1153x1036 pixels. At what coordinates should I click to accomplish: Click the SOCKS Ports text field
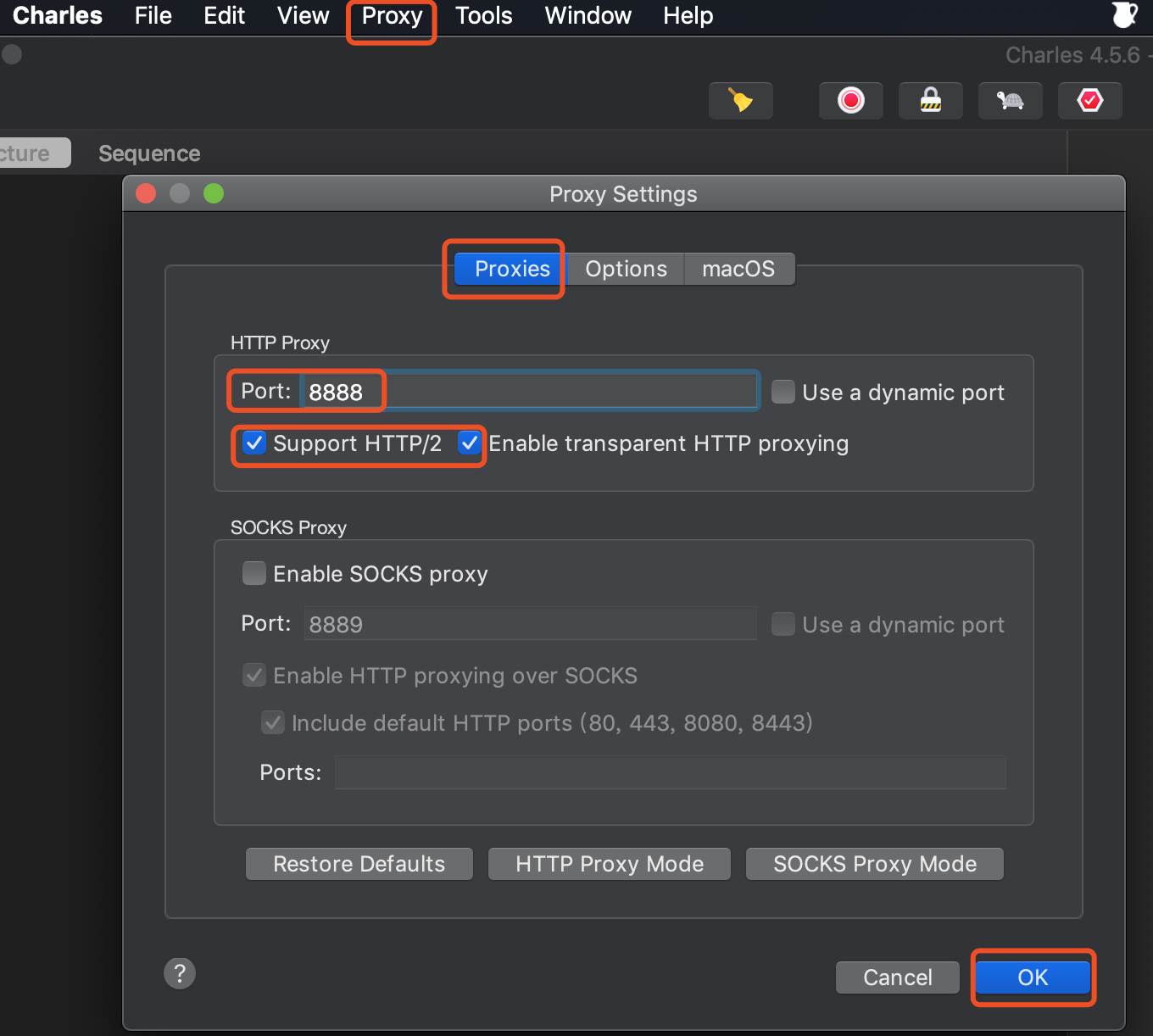pyautogui.click(x=671, y=772)
